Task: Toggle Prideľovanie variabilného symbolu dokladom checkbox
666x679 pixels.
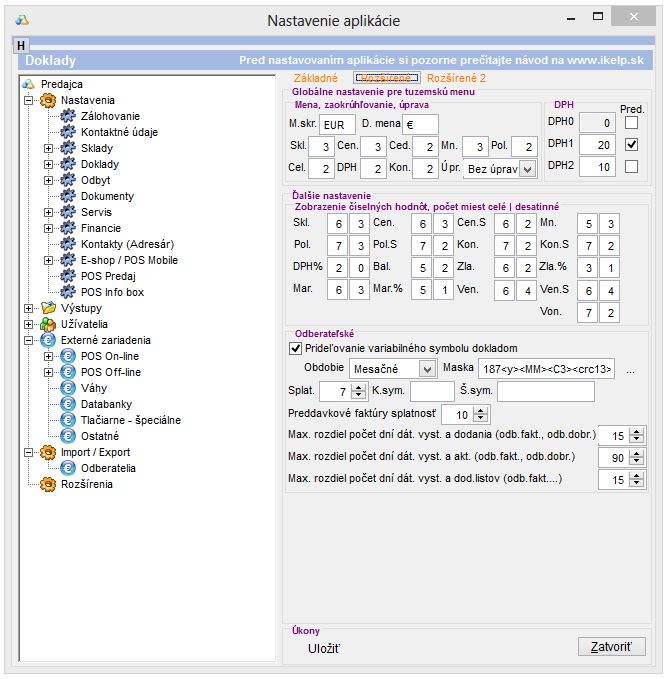Action: pos(295,348)
